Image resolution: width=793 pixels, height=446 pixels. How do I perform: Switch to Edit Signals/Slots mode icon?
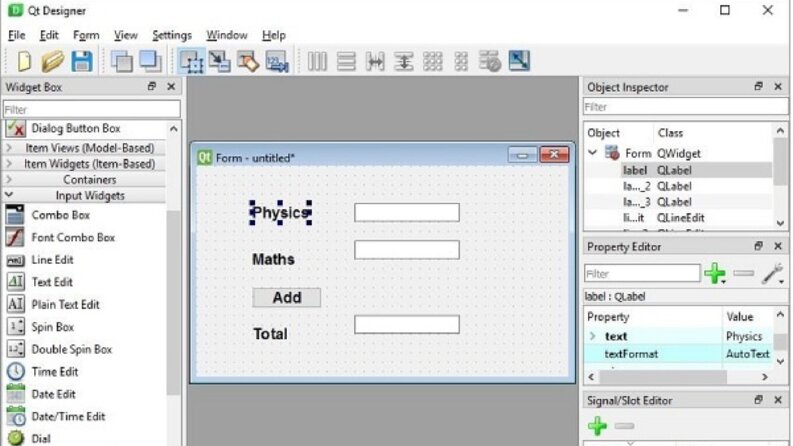(x=219, y=61)
